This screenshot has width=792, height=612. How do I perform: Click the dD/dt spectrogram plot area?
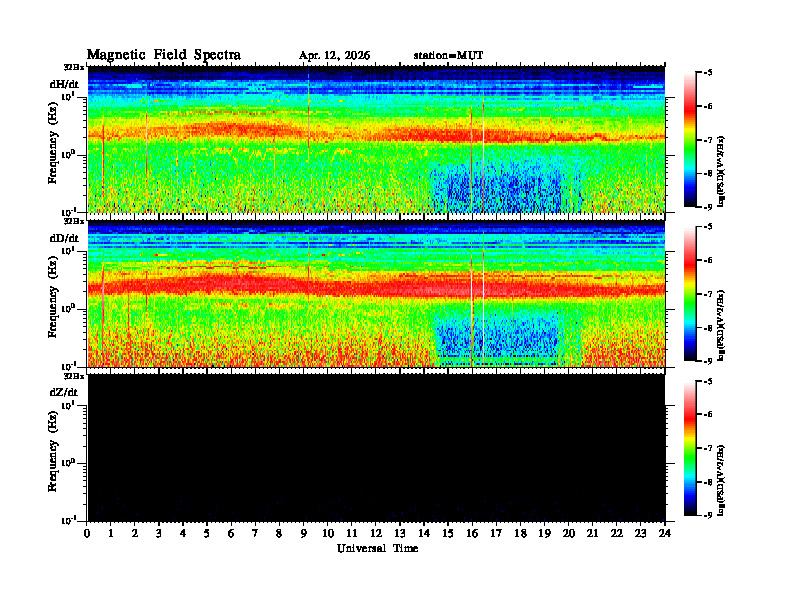(376, 293)
